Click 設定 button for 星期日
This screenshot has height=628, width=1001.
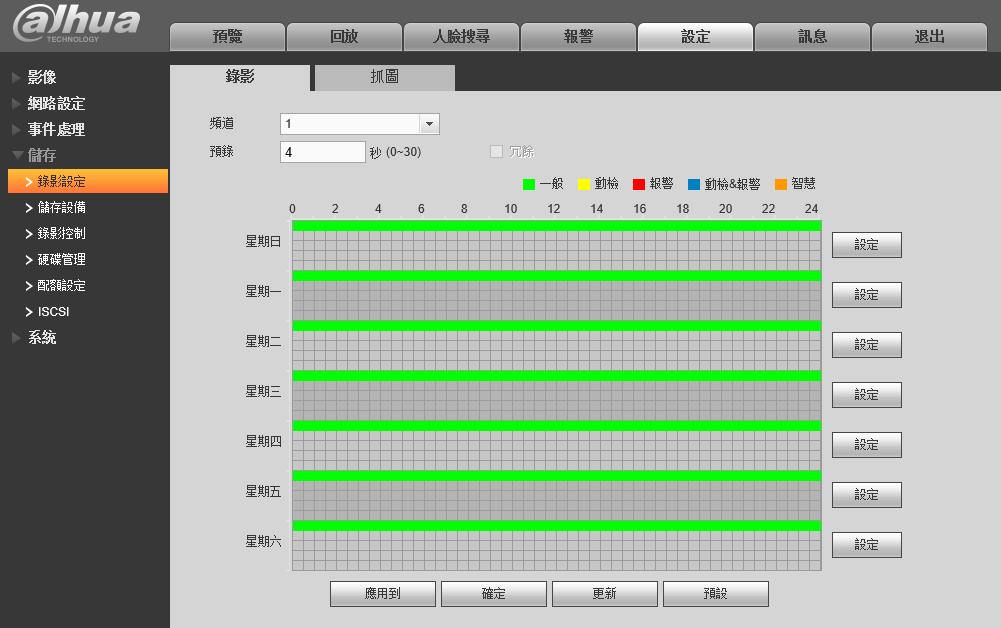(x=866, y=245)
